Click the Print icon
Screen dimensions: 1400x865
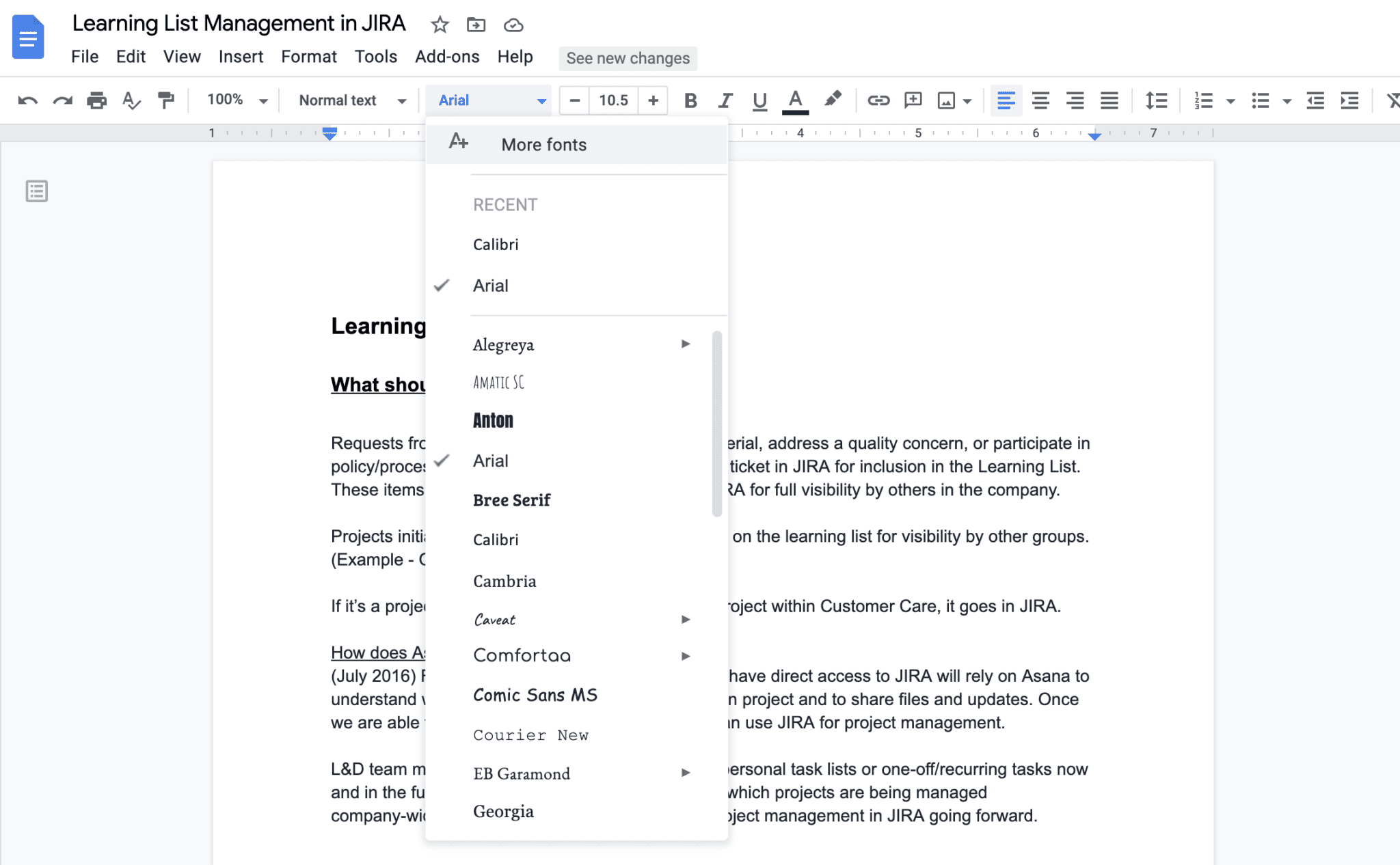coord(96,100)
